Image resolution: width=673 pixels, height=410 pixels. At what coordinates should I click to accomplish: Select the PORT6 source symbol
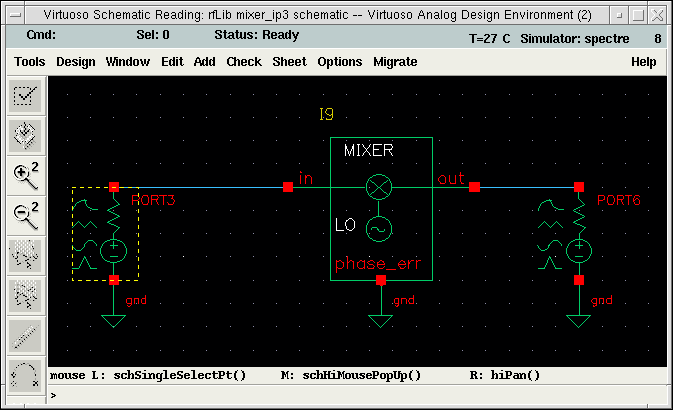565,234
